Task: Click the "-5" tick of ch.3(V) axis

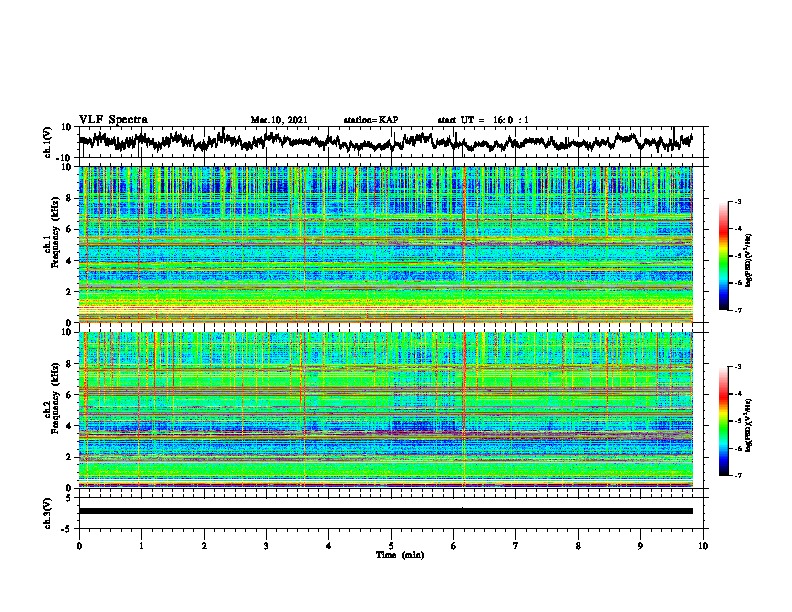Action: [x=67, y=529]
